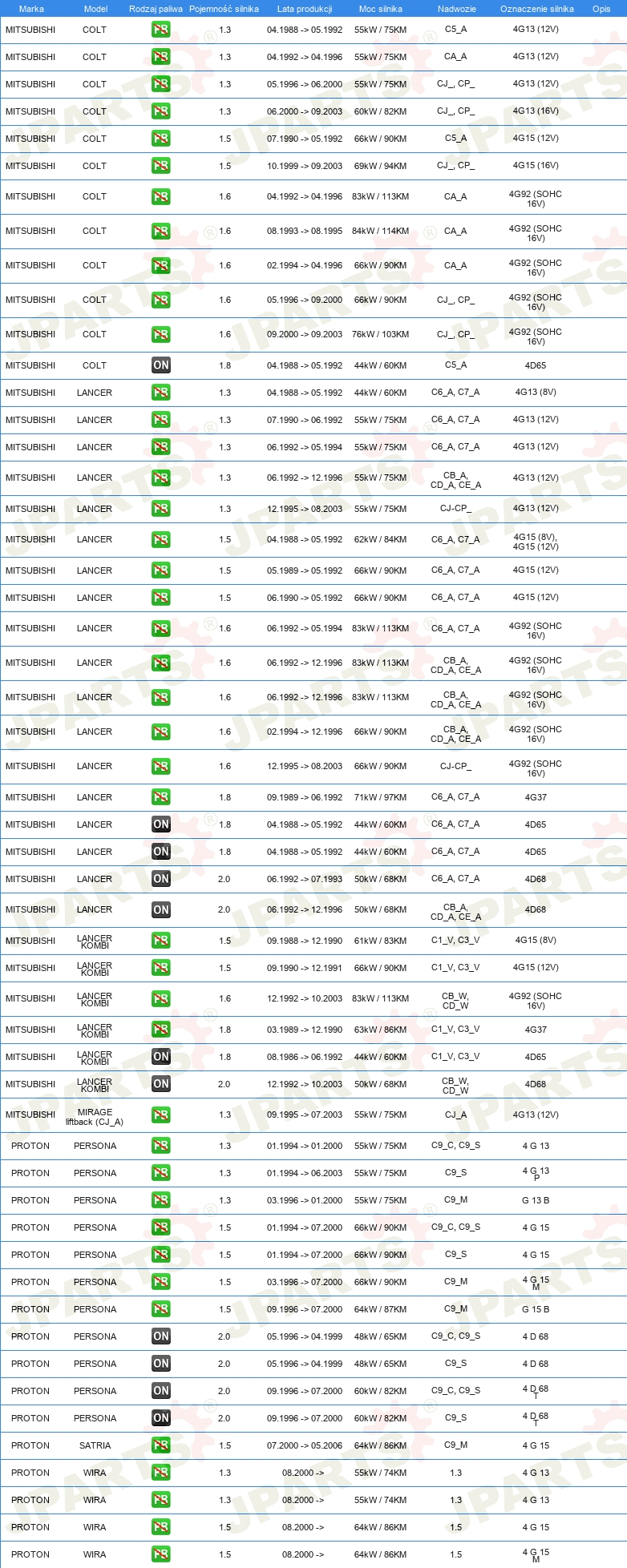Click petrol icon in LANCER 1.3 06.1992 -> 05.1994 row
This screenshot has height=1568, width=627.
point(161,447)
